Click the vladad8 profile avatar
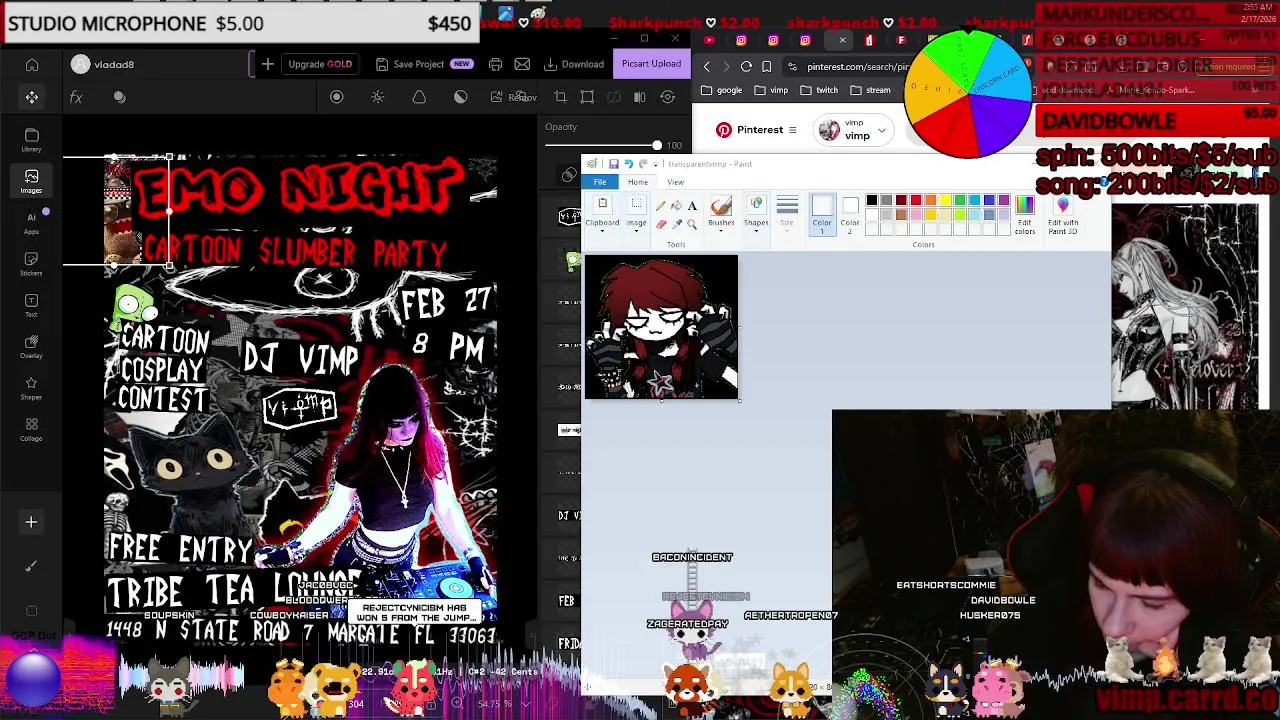The width and height of the screenshot is (1280, 720). pyautogui.click(x=81, y=64)
